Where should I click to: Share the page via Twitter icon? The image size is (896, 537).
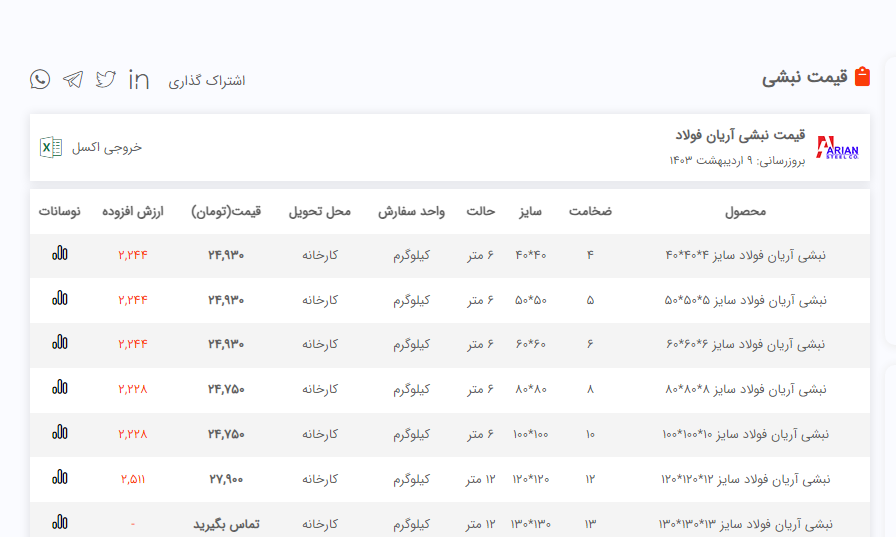tap(106, 80)
